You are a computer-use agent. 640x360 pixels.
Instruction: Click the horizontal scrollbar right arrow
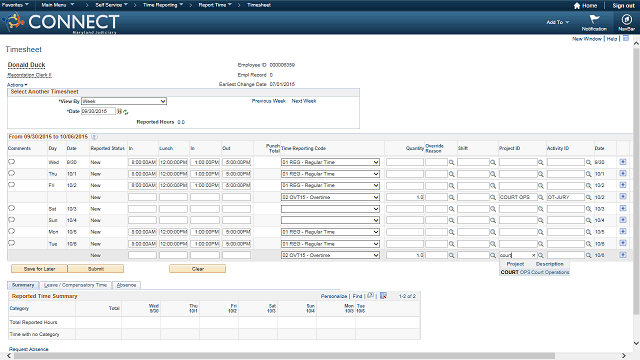coord(624,356)
